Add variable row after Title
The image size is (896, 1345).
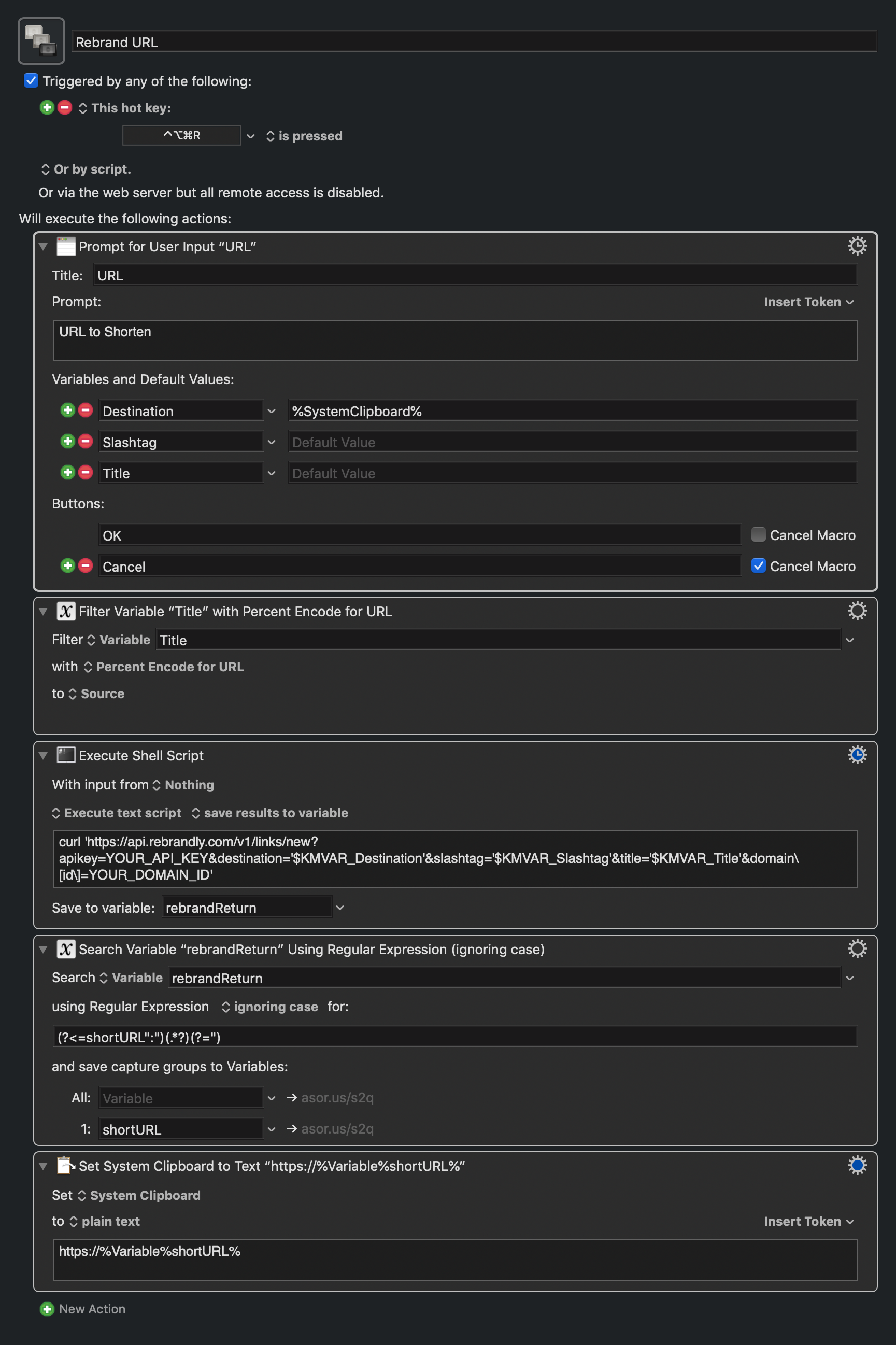(x=67, y=473)
